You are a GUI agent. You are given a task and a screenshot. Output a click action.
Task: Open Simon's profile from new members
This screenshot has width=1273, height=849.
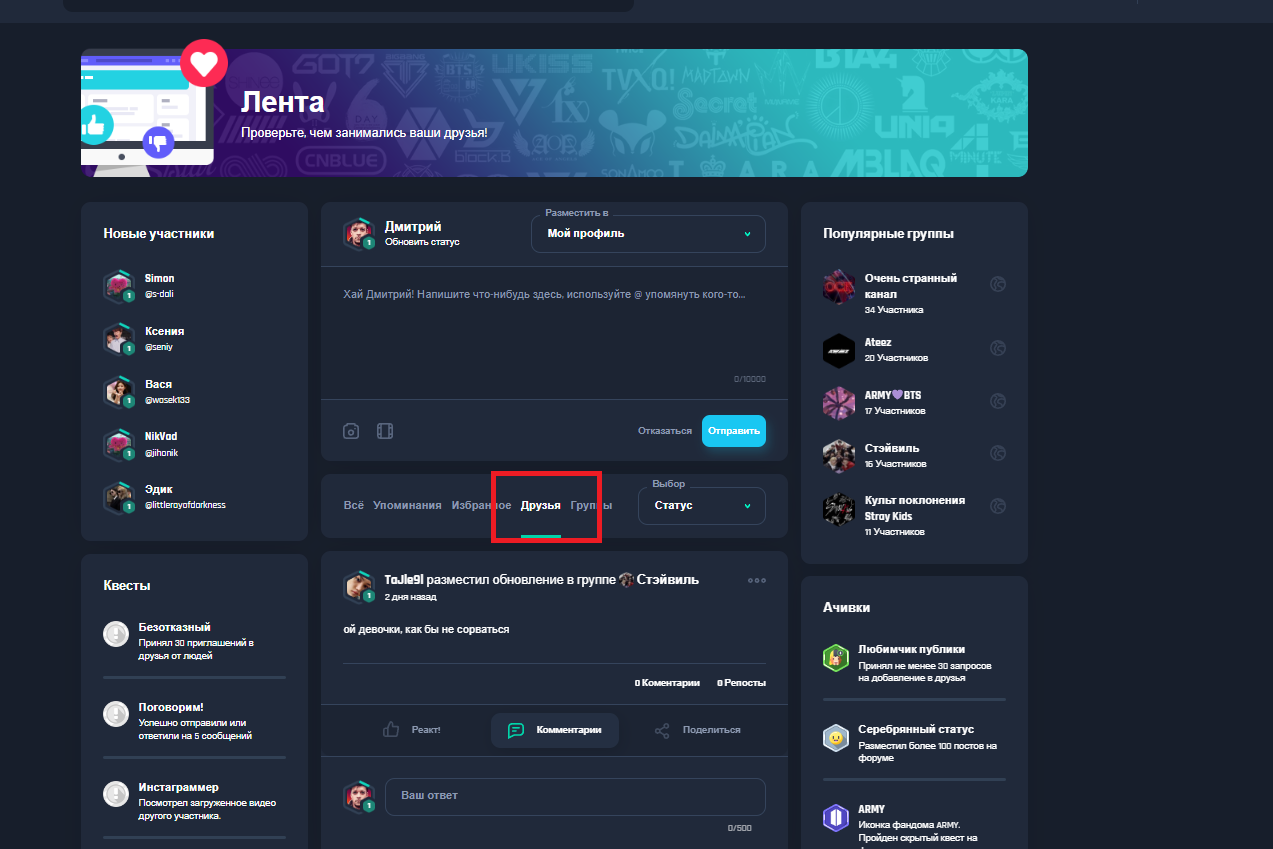pyautogui.click(x=159, y=279)
